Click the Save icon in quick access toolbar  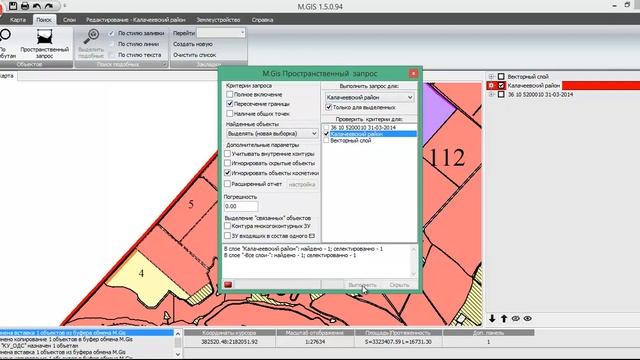13,6
